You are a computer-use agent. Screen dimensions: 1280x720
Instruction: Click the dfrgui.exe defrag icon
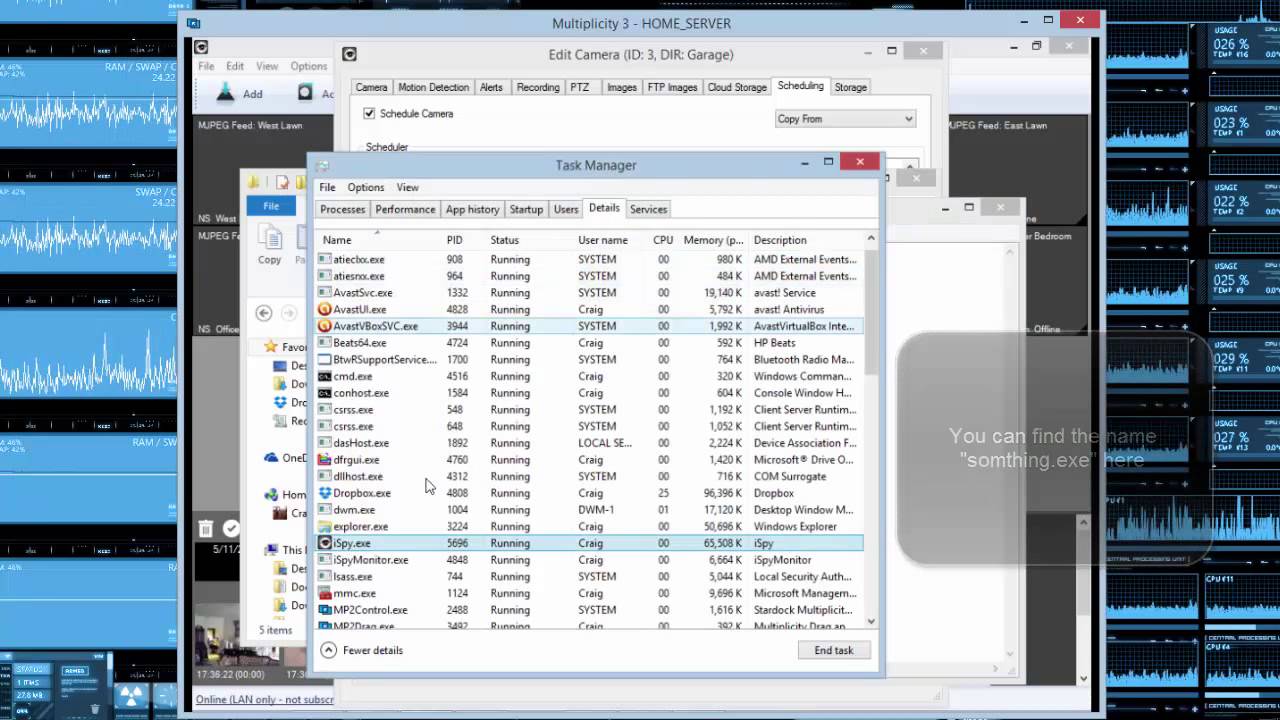(324, 460)
